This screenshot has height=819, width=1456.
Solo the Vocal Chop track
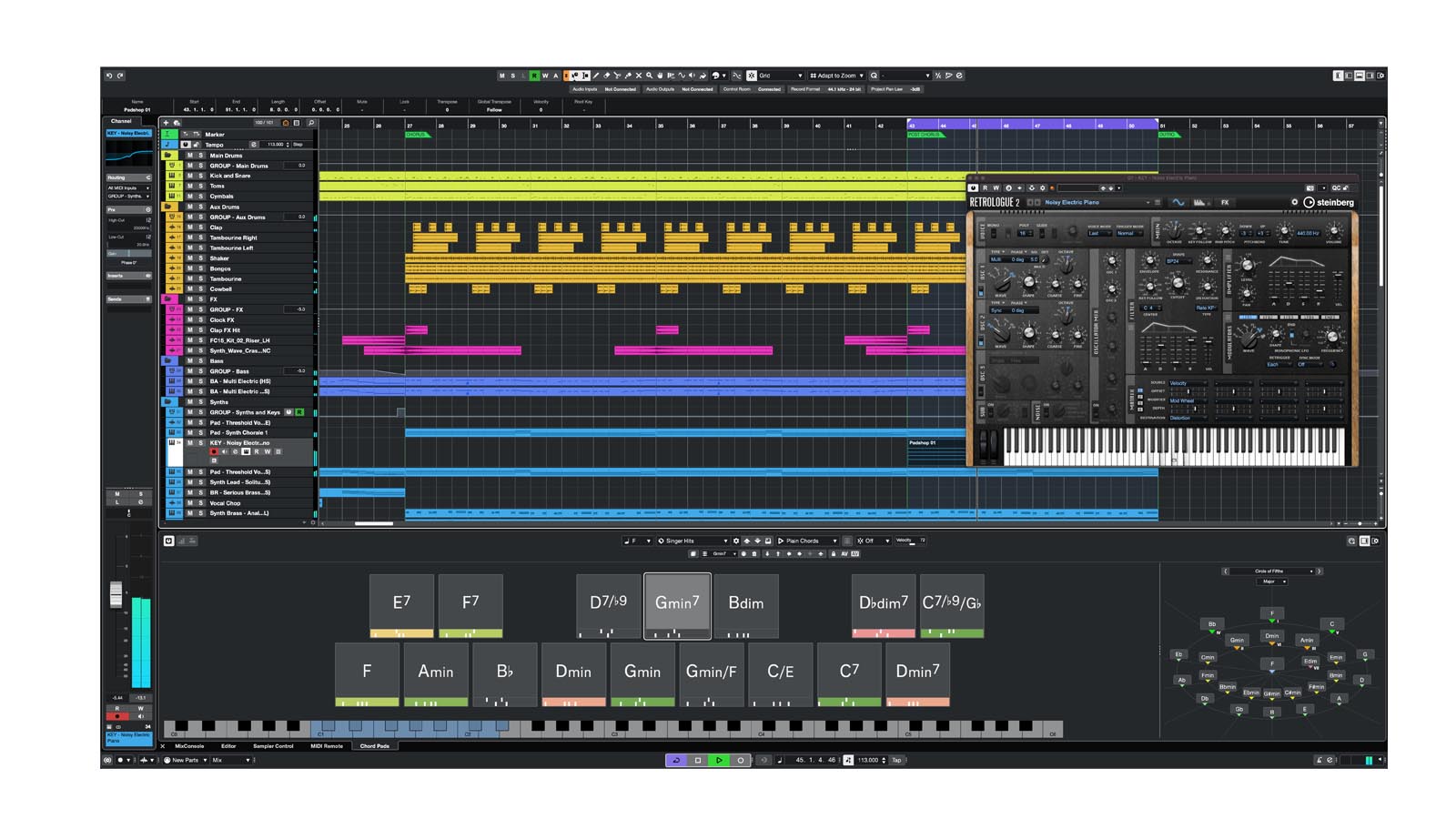click(200, 503)
